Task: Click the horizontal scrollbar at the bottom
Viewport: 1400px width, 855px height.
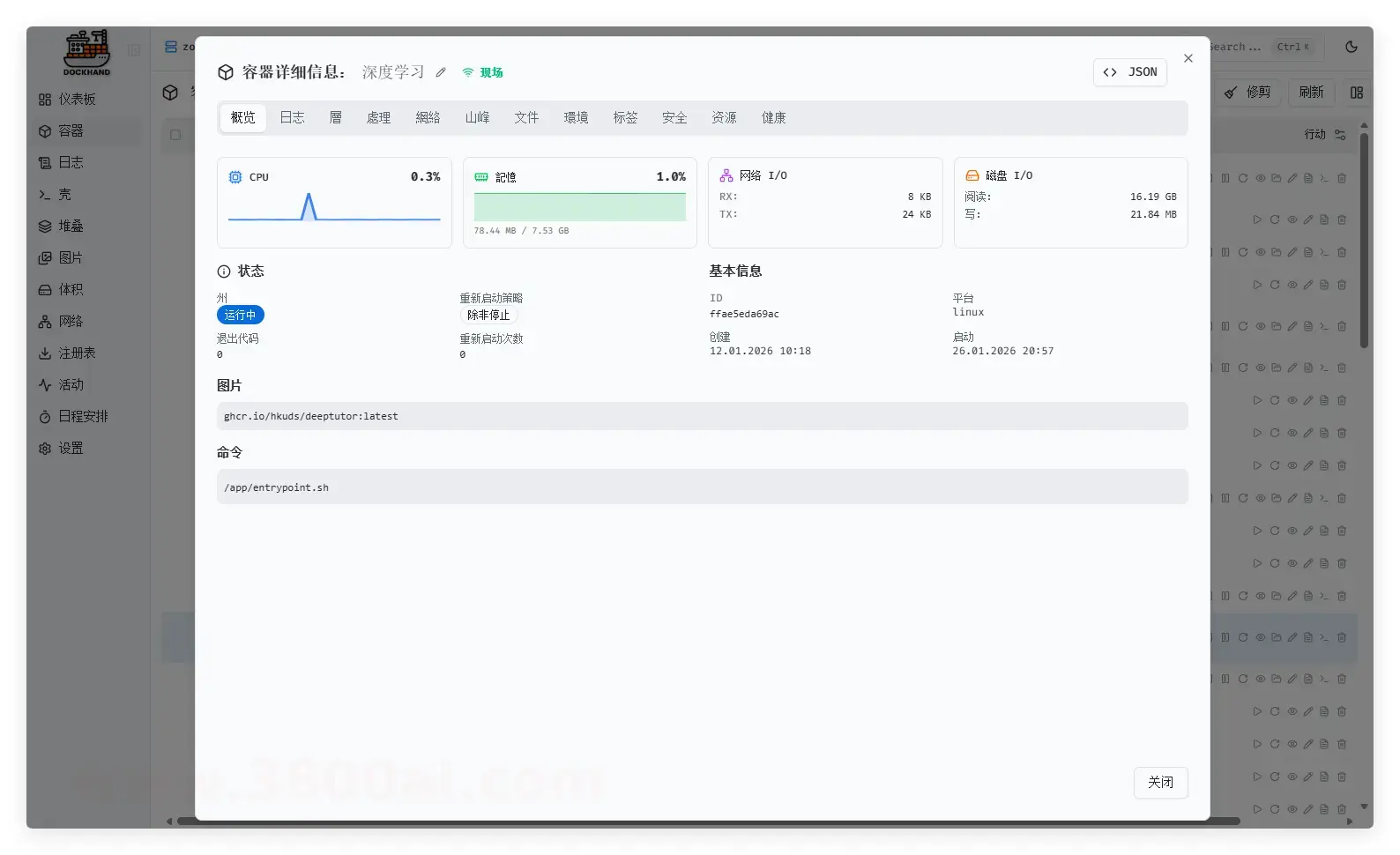Action: click(705, 822)
